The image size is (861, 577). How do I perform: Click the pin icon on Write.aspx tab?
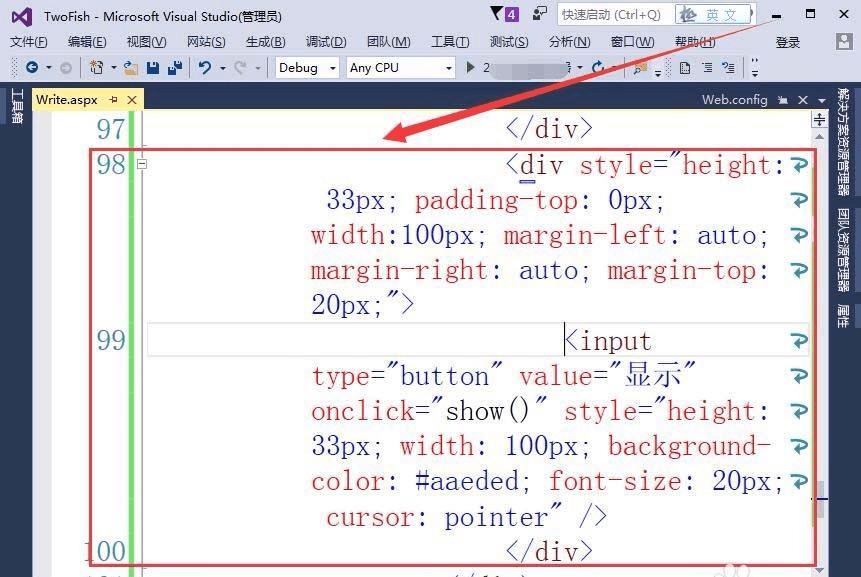tap(114, 99)
